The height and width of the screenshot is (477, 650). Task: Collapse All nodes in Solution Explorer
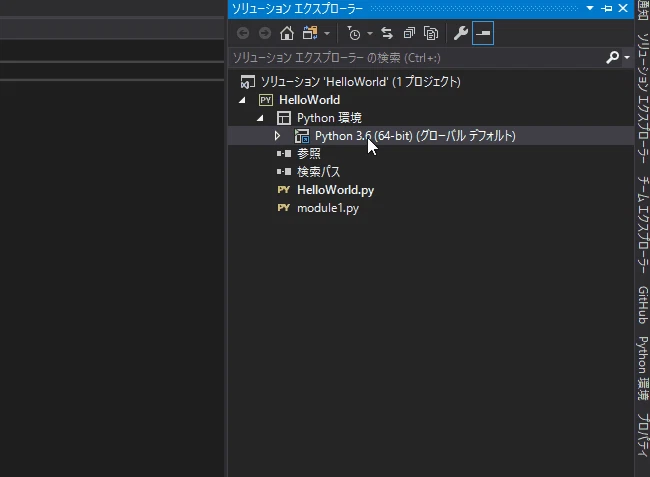(409, 33)
